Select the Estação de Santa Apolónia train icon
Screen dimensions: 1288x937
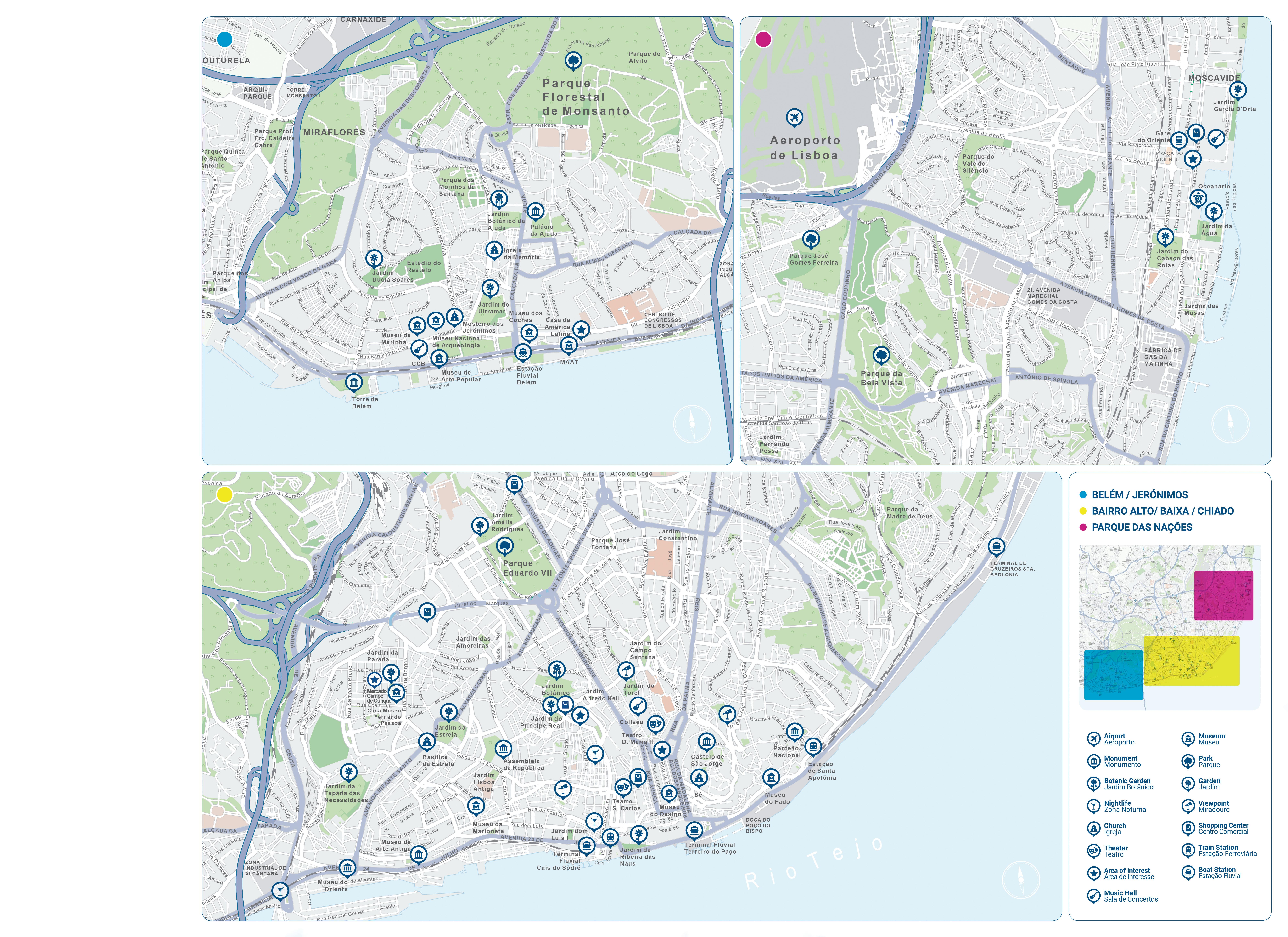click(813, 746)
